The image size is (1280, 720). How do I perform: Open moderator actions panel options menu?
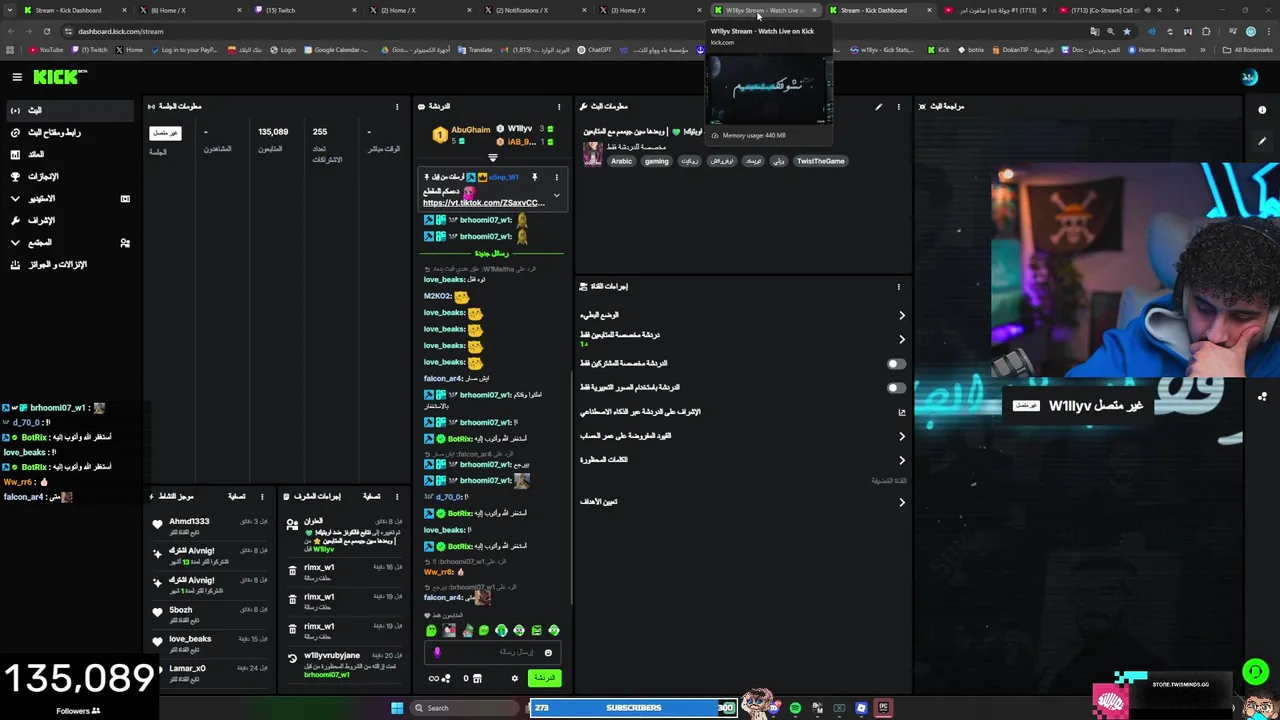(x=397, y=496)
